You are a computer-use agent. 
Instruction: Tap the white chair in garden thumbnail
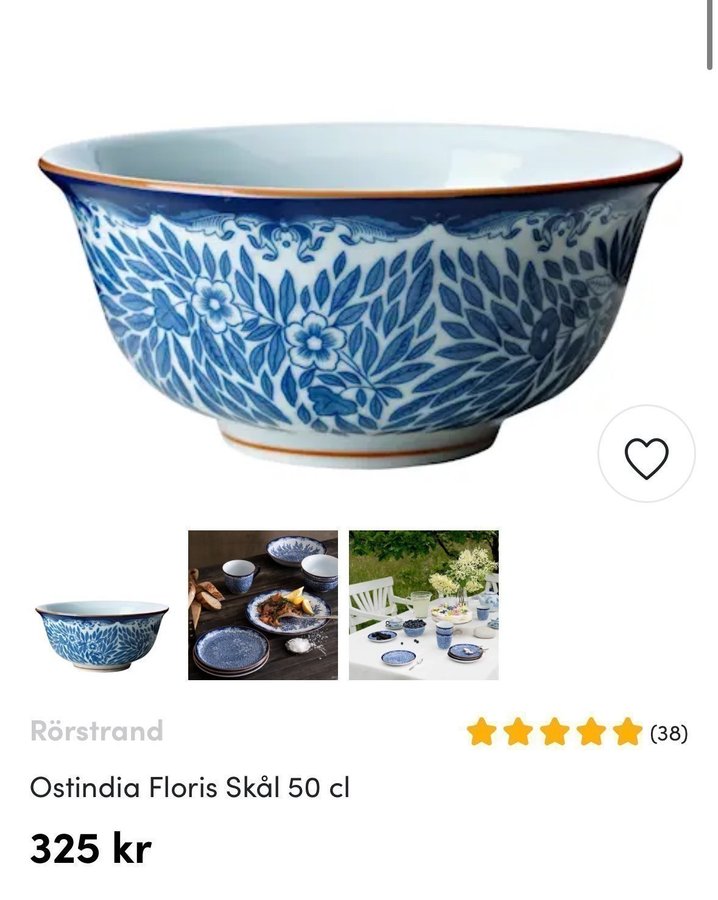(373, 603)
